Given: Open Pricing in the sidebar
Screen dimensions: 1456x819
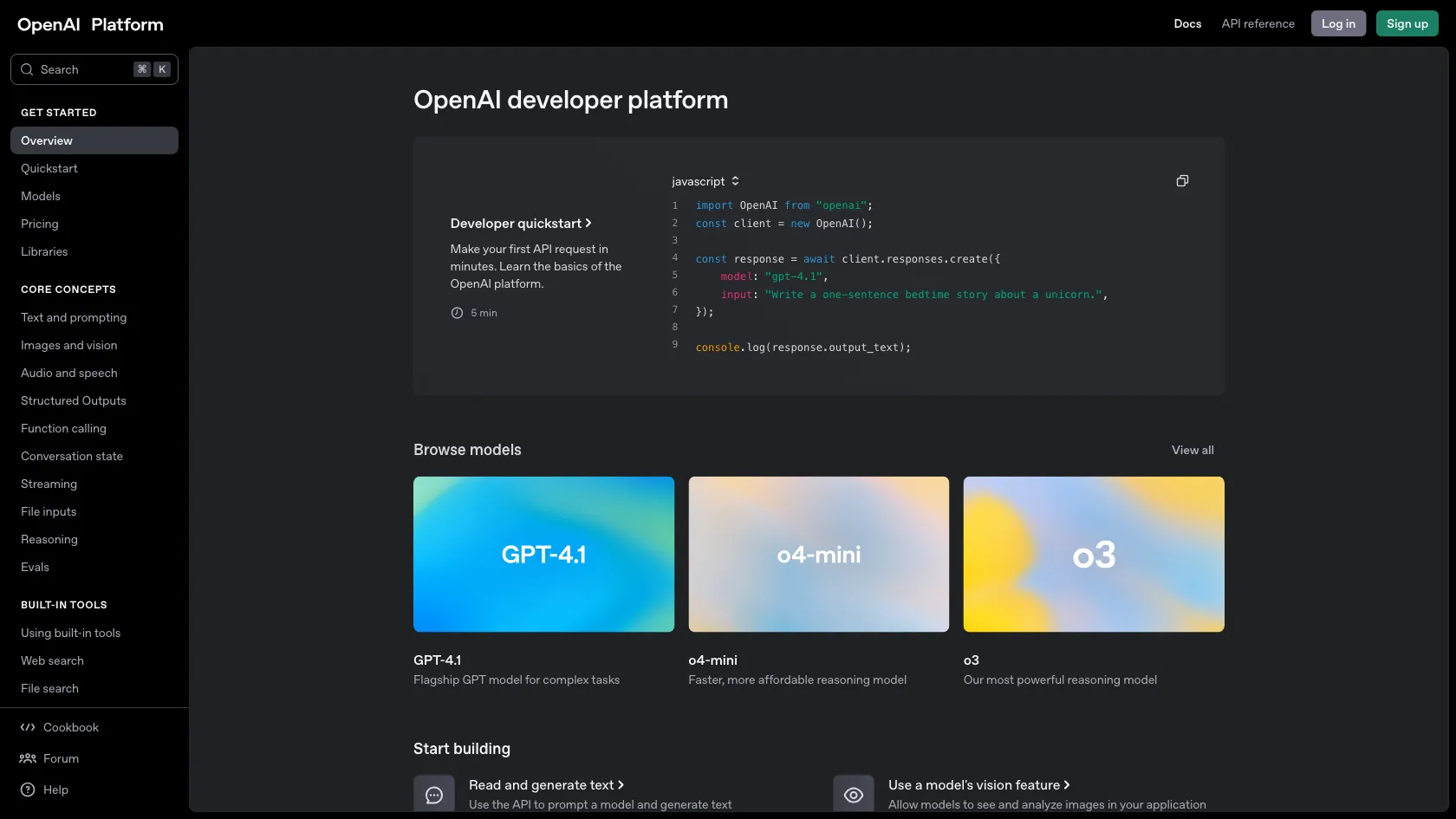Looking at the screenshot, I should (94, 224).
